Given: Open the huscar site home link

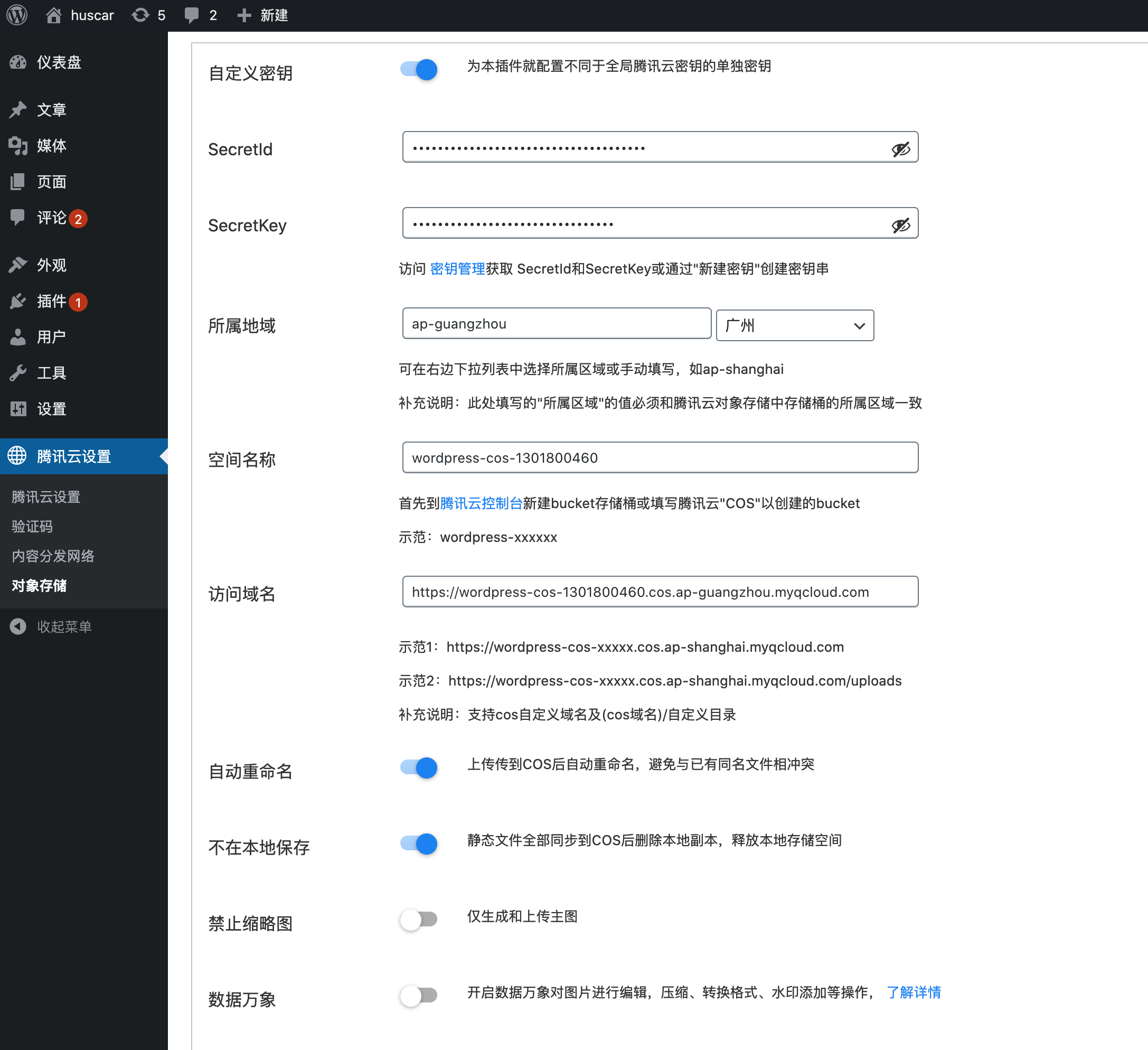Looking at the screenshot, I should 80,15.
